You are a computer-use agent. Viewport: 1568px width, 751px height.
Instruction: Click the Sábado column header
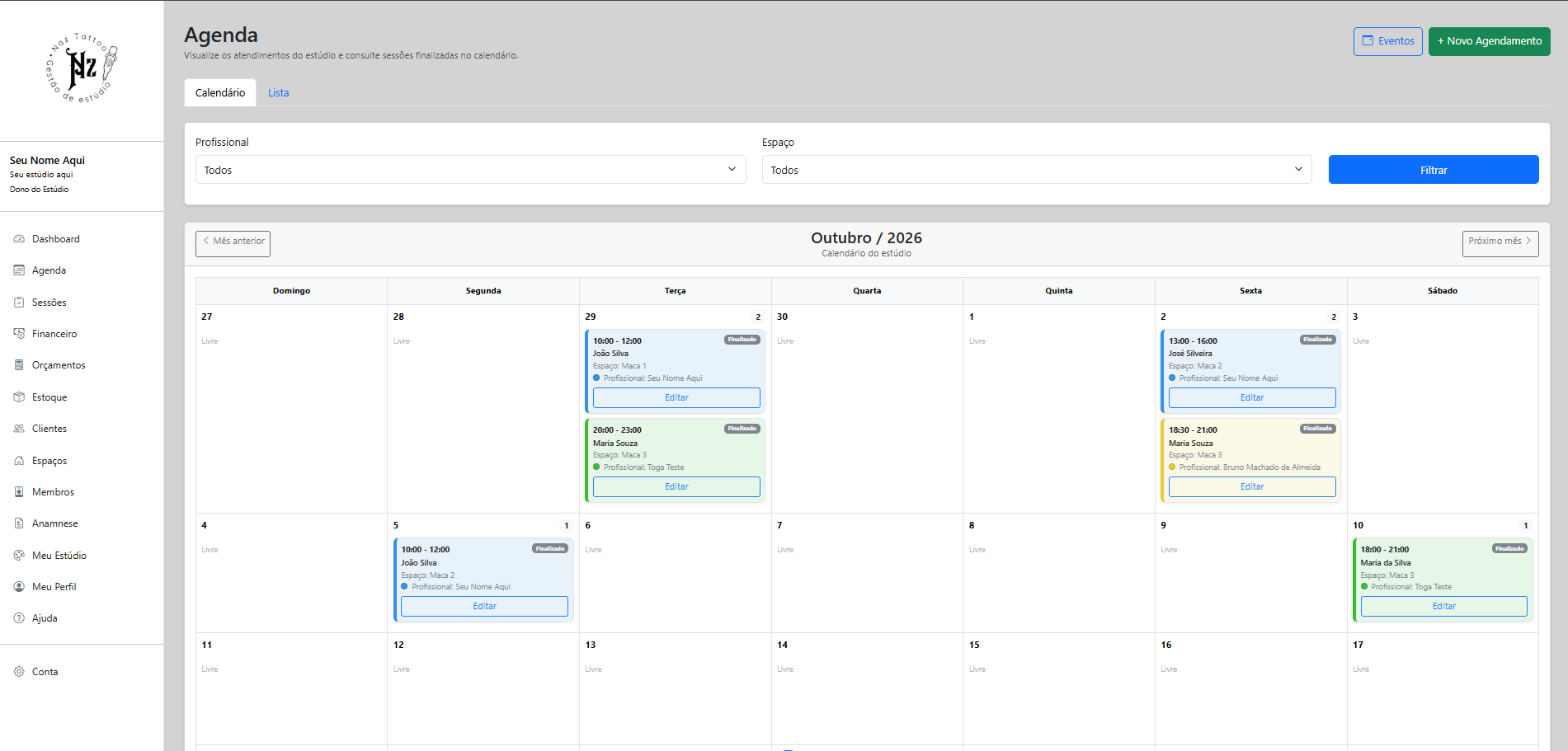coord(1443,291)
